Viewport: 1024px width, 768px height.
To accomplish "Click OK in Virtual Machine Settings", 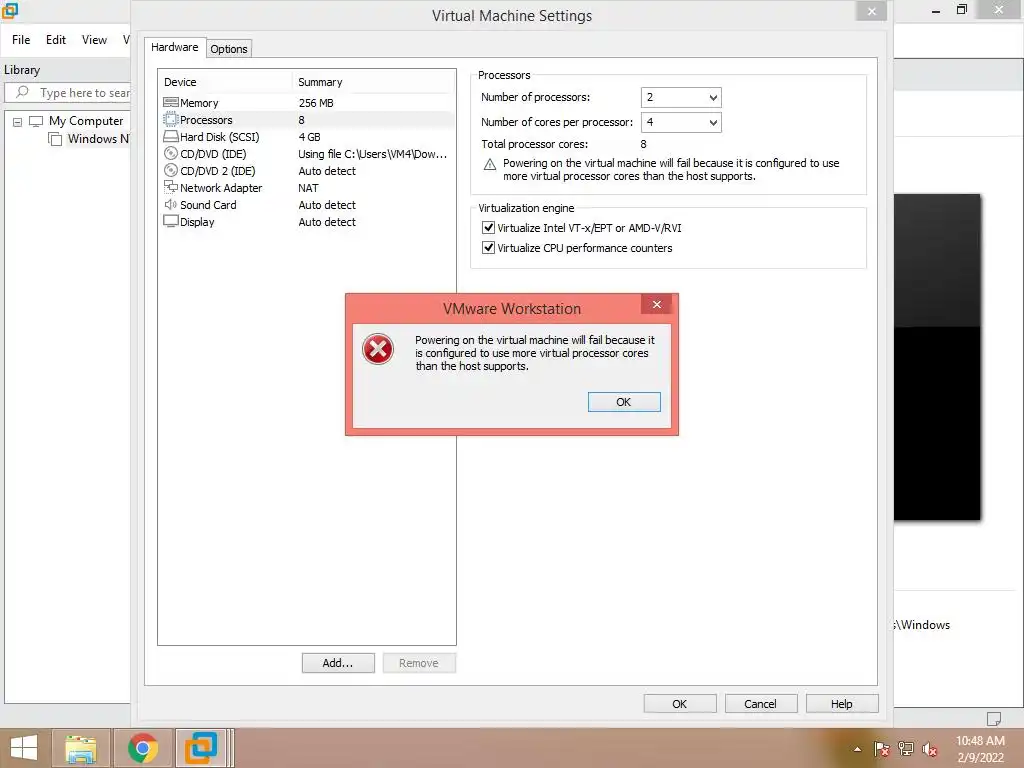I will click(x=680, y=704).
